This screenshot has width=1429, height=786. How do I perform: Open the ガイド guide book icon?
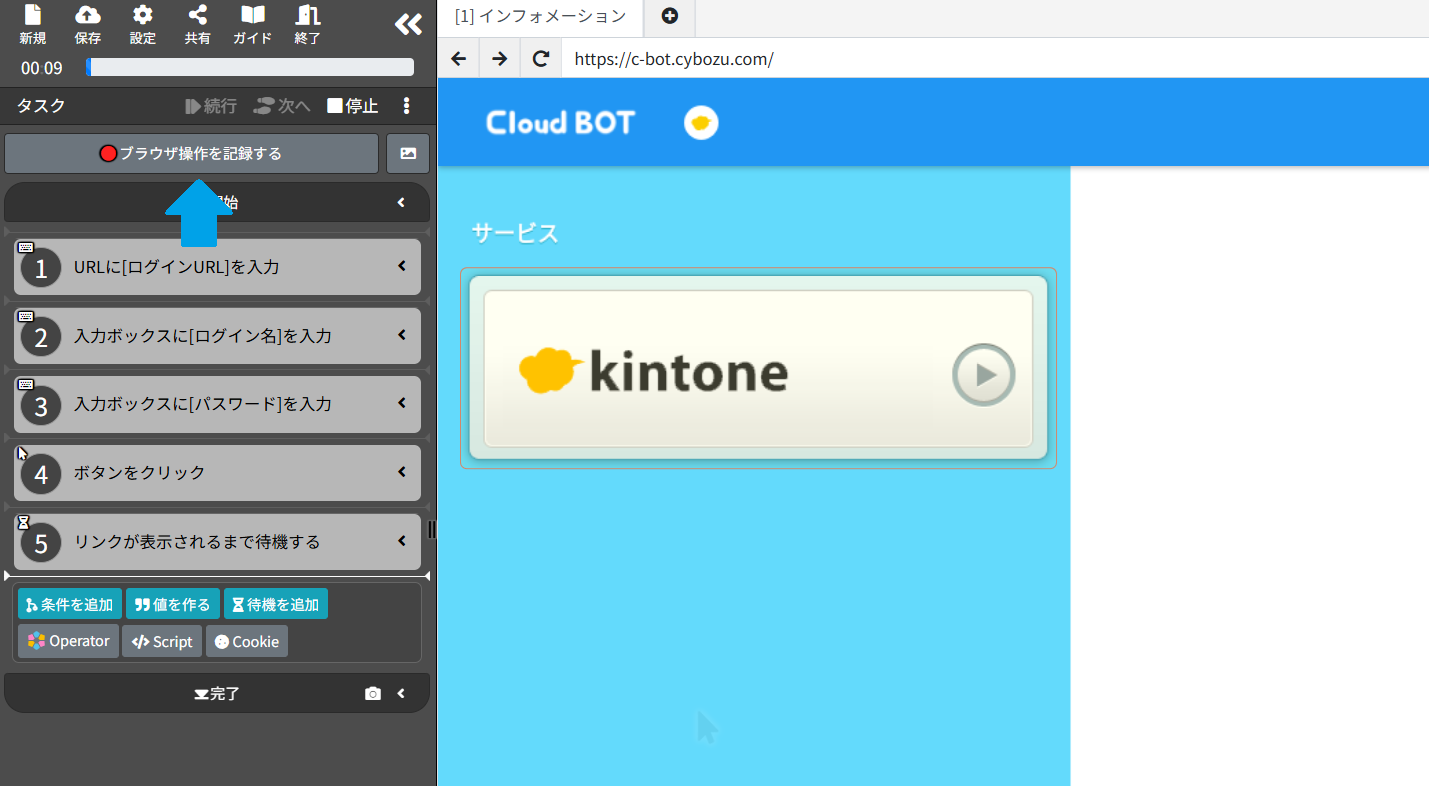click(253, 25)
